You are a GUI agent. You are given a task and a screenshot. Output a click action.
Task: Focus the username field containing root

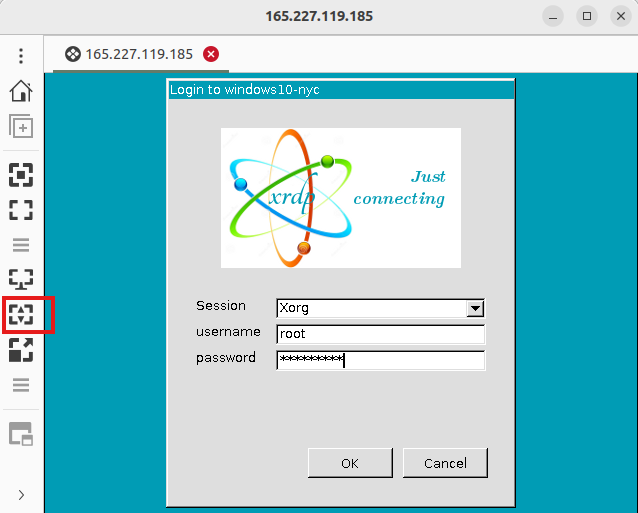tap(380, 334)
